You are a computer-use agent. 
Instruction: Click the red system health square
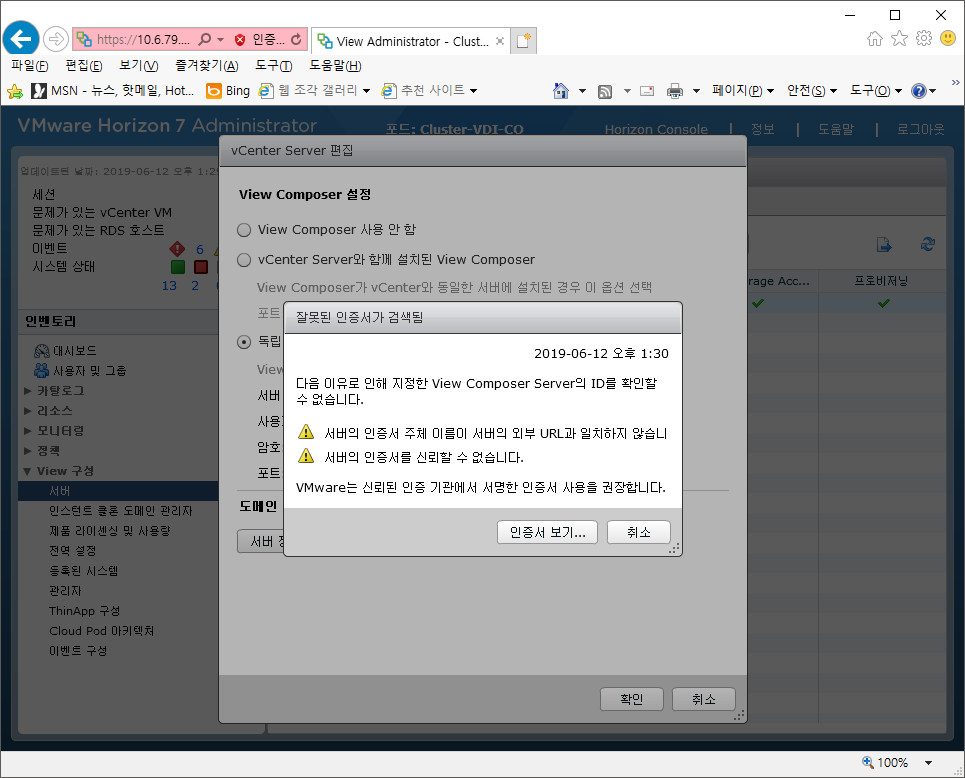tap(201, 267)
